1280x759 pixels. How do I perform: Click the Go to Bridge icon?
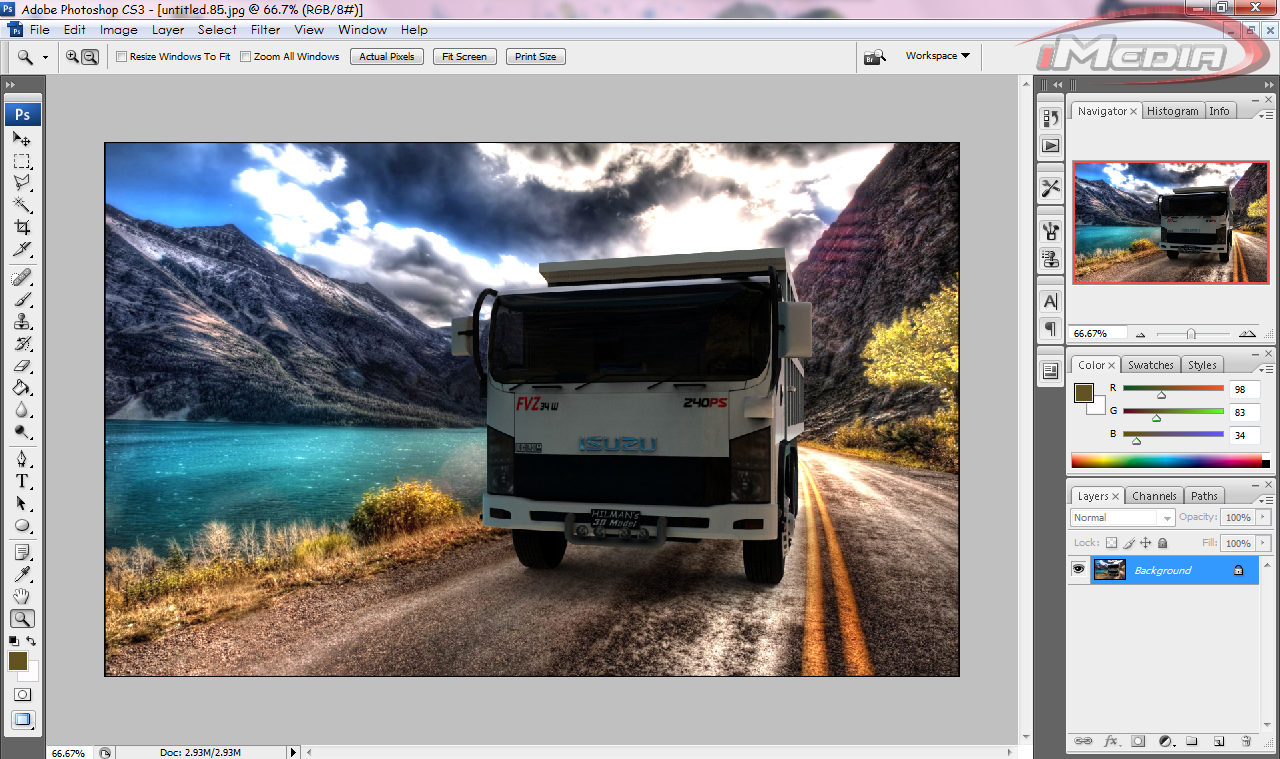click(x=875, y=57)
